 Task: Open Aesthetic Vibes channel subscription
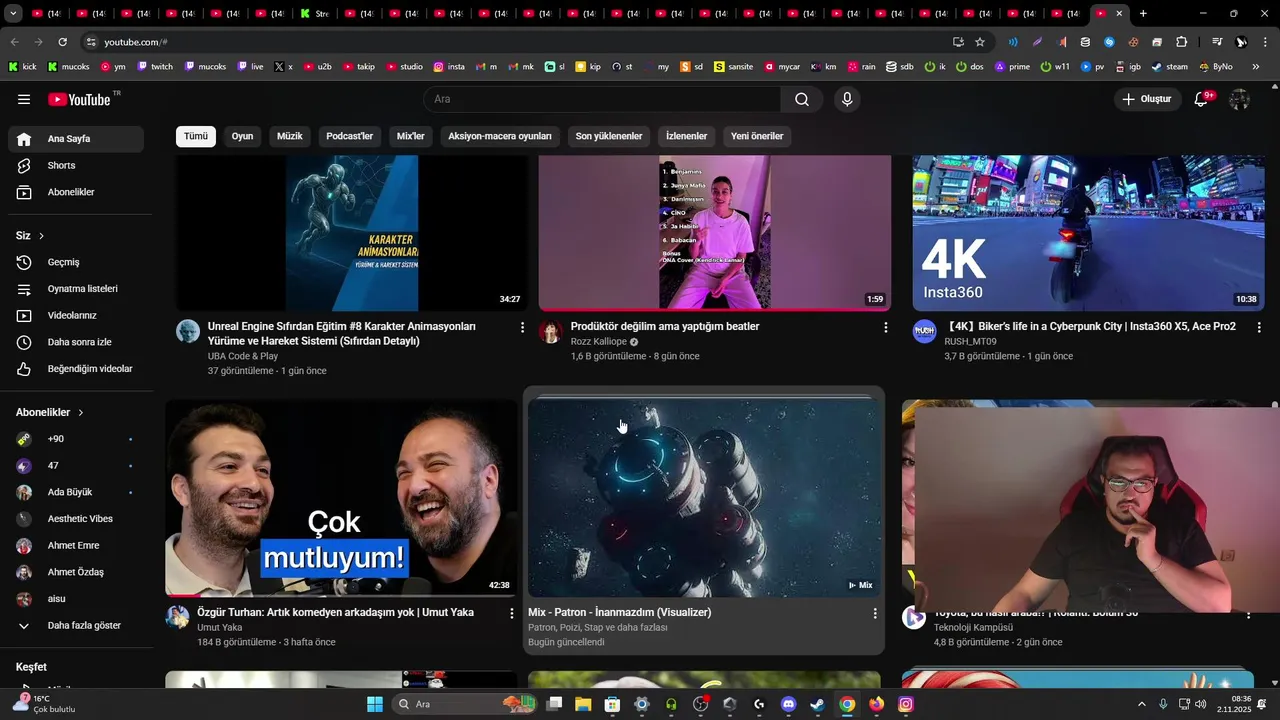point(76,519)
